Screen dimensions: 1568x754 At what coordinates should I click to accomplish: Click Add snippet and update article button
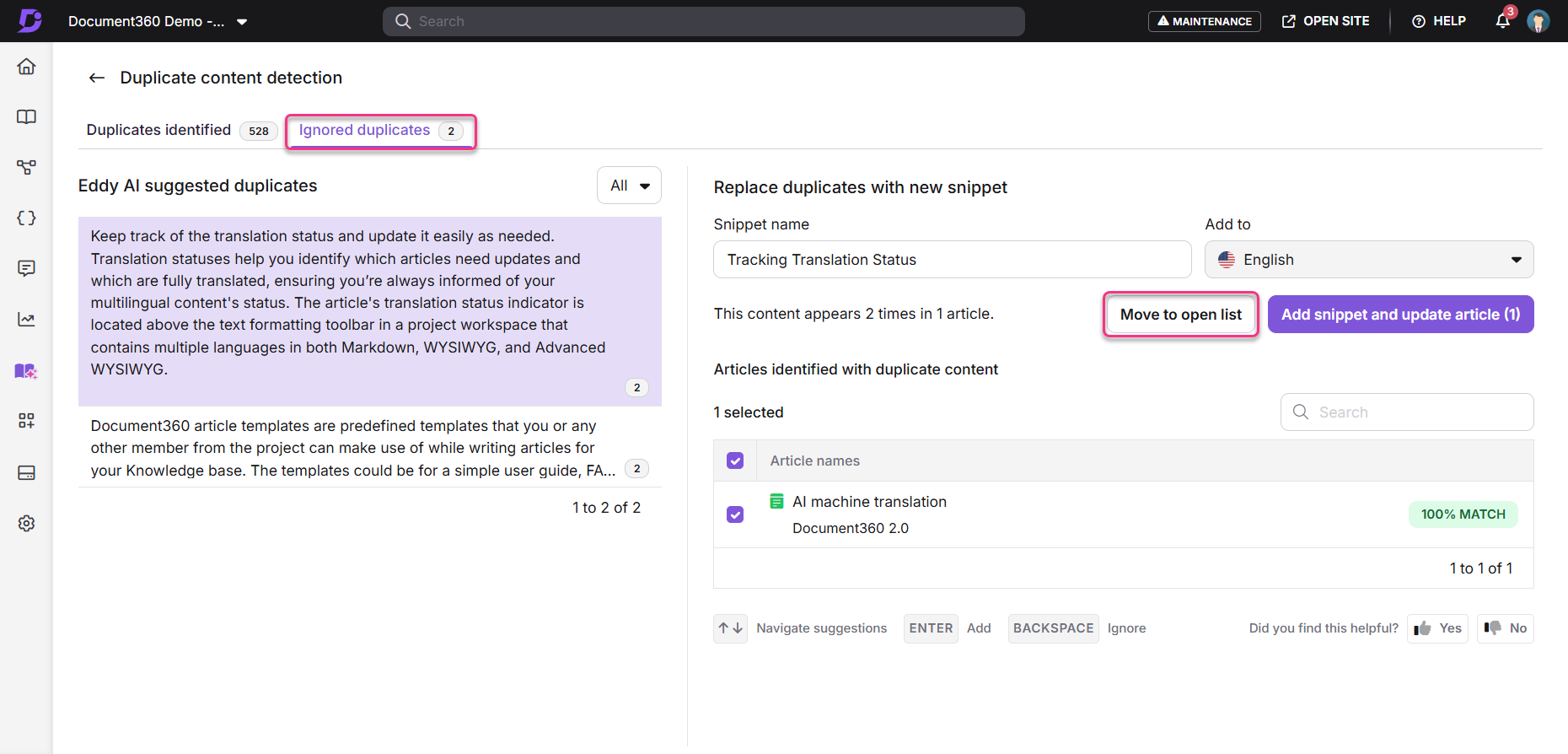(x=1400, y=315)
